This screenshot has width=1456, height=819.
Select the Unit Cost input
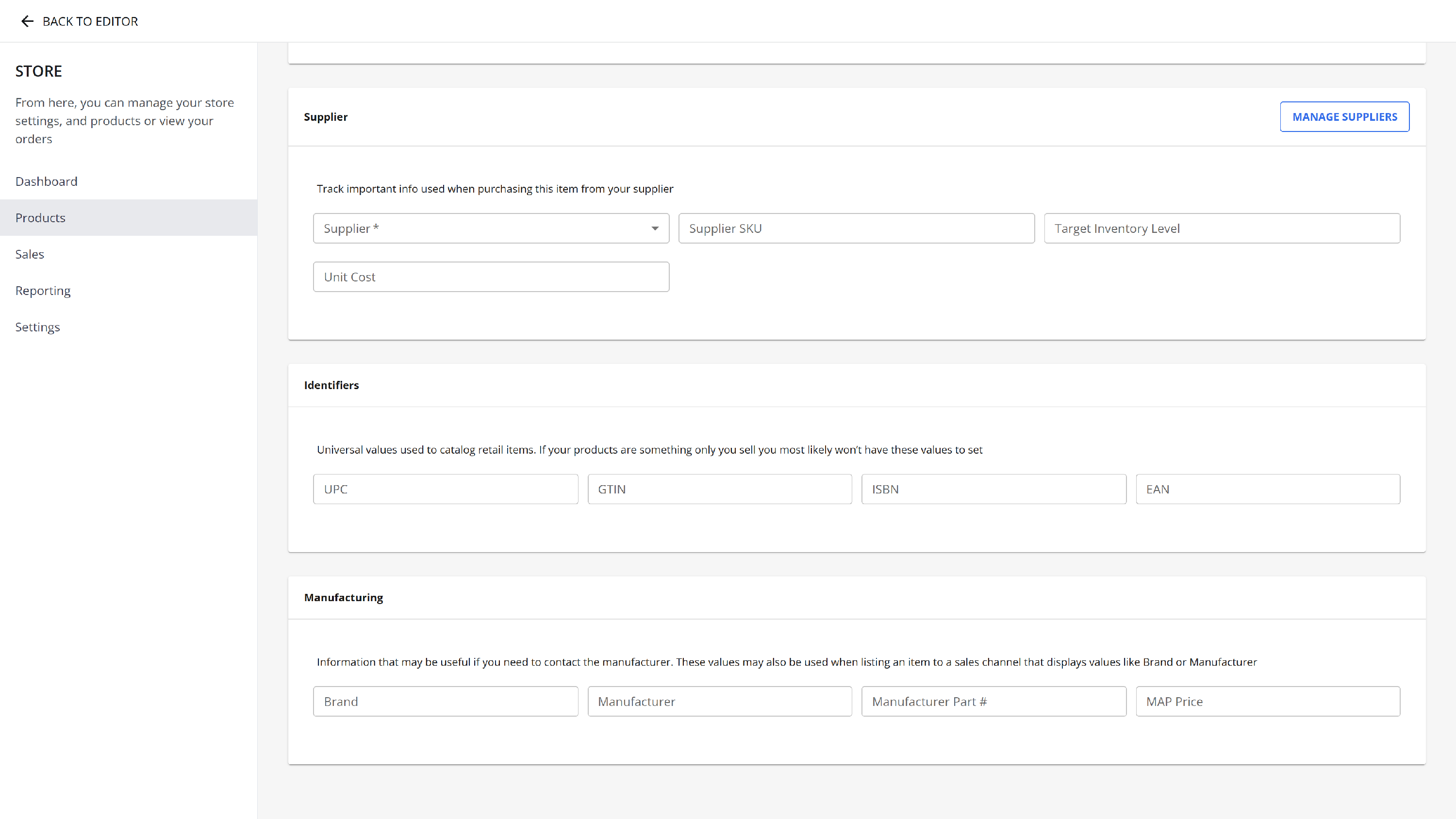coord(491,277)
